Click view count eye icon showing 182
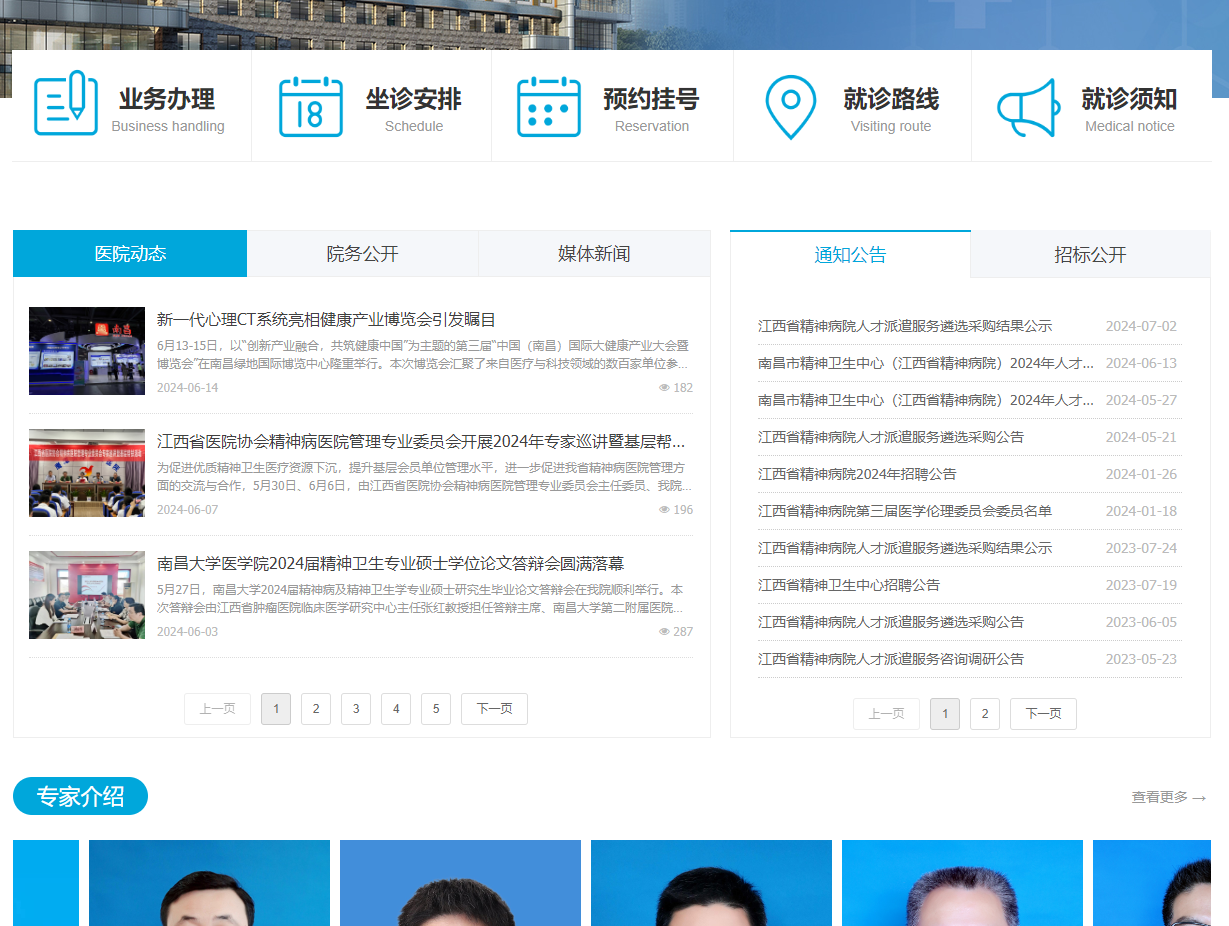This screenshot has width=1229, height=926. tap(664, 388)
